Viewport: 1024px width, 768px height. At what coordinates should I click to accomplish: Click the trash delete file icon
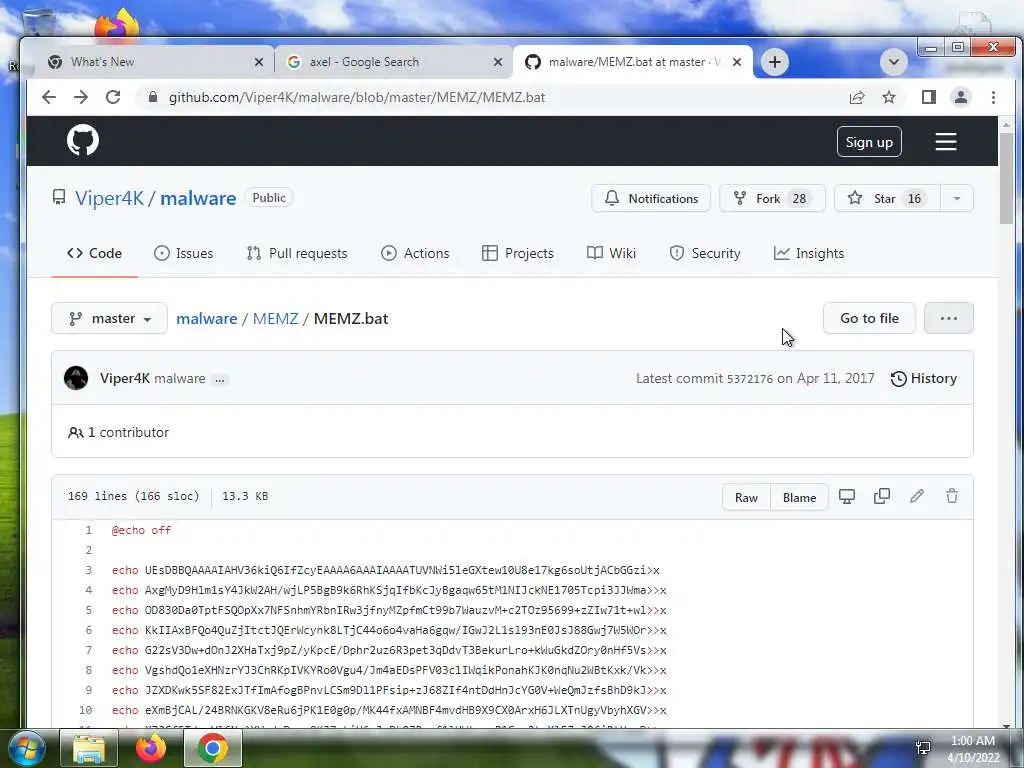tap(952, 496)
